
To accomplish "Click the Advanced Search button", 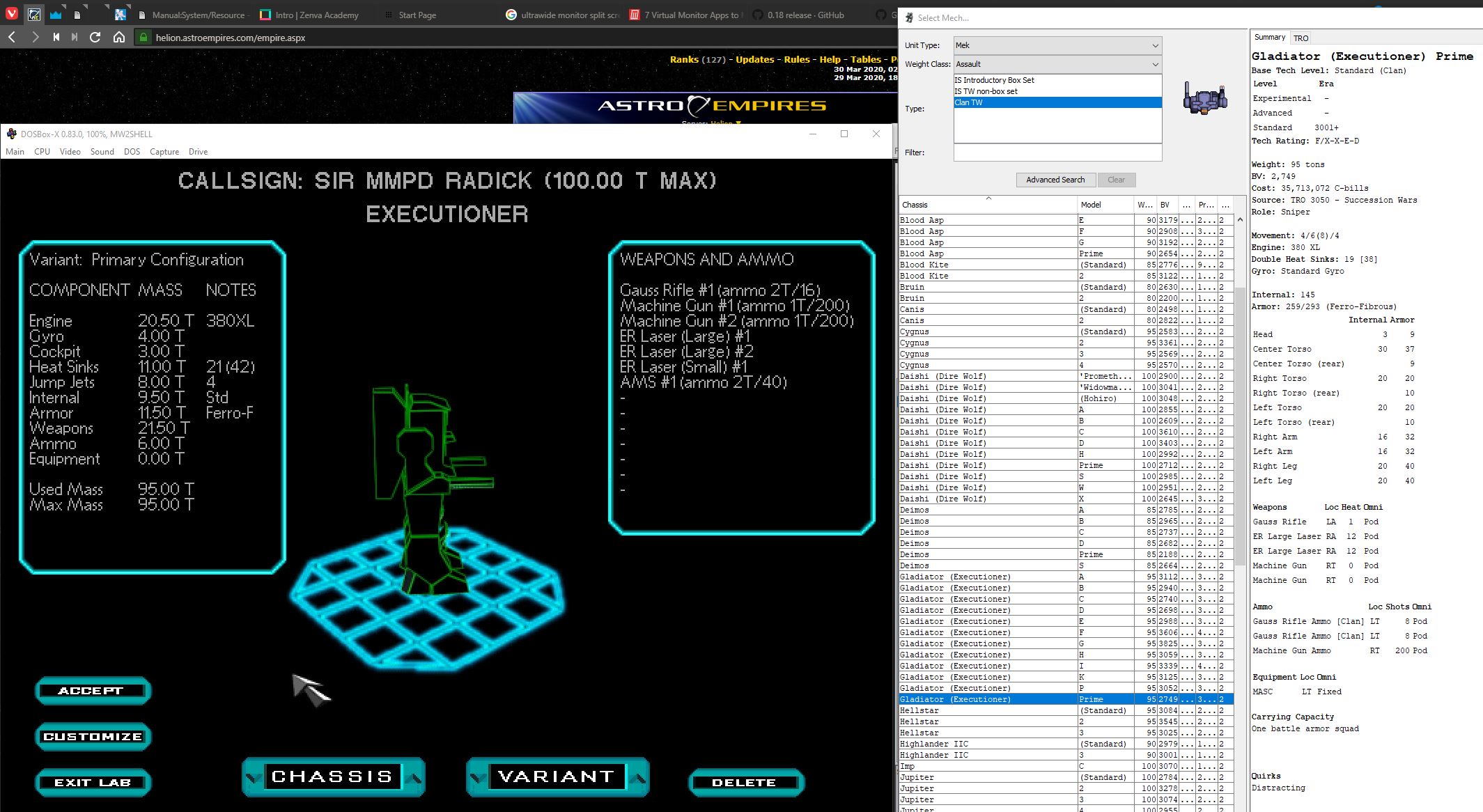I will pyautogui.click(x=1055, y=180).
